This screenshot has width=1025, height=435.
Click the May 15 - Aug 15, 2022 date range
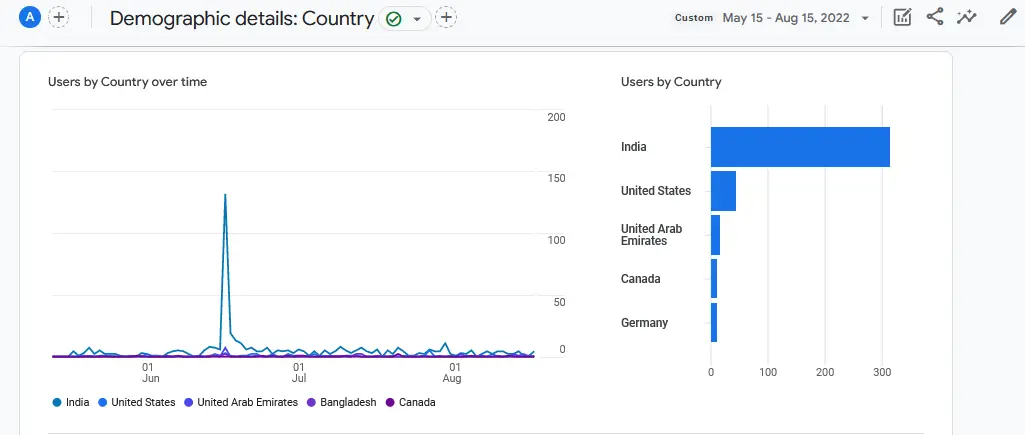(787, 18)
